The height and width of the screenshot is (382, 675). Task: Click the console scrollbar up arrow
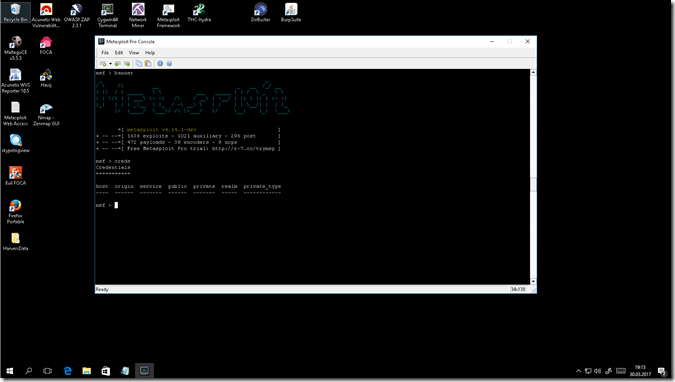(x=533, y=72)
